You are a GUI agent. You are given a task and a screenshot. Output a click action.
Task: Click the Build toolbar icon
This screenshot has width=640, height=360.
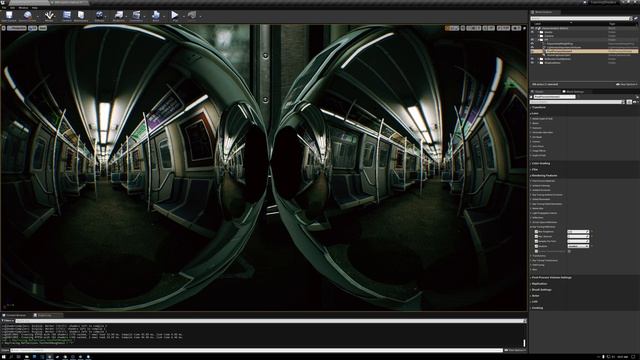coord(156,16)
